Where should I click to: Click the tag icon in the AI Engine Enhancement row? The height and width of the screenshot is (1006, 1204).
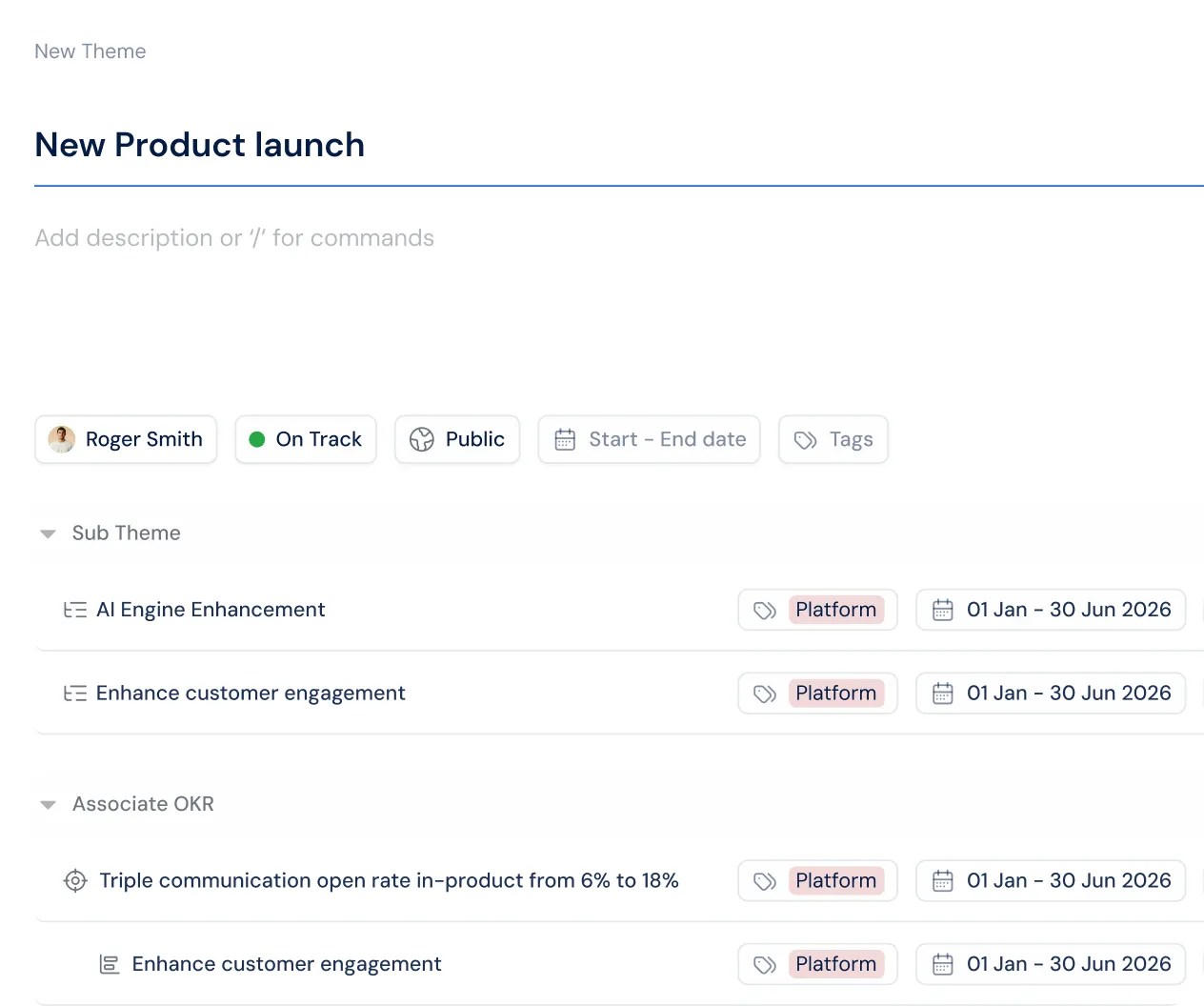coord(765,611)
